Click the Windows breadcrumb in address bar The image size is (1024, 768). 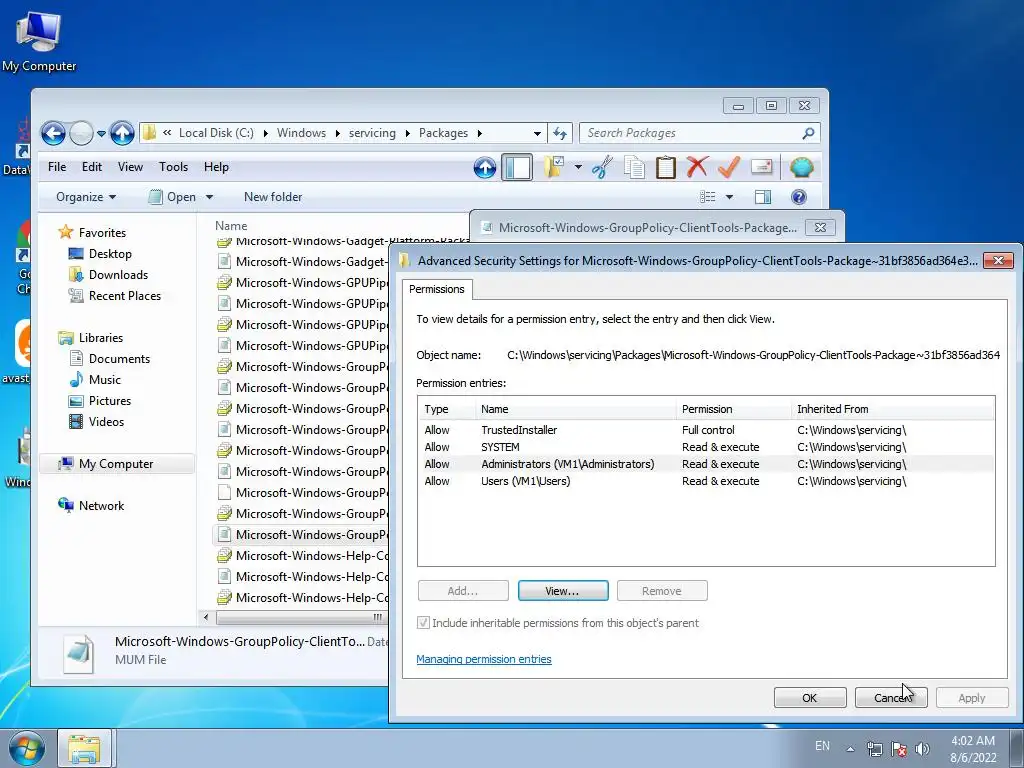(x=301, y=133)
